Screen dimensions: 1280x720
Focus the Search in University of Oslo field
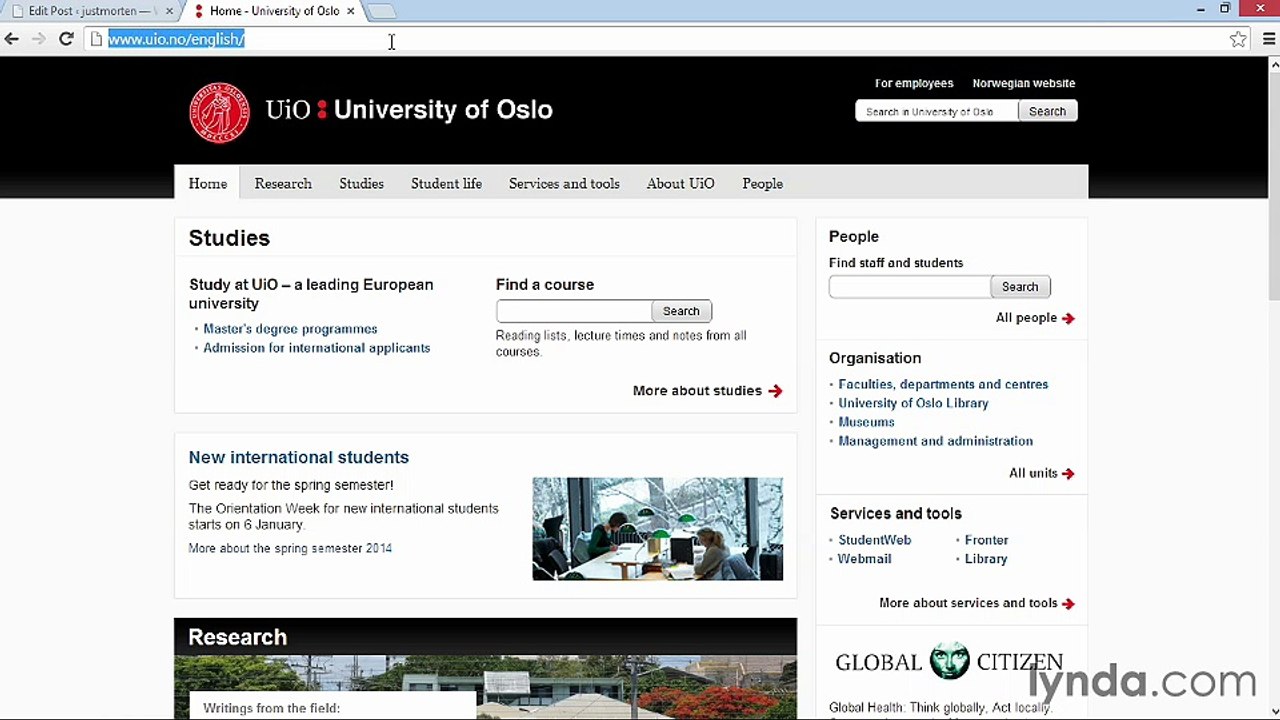coord(937,111)
